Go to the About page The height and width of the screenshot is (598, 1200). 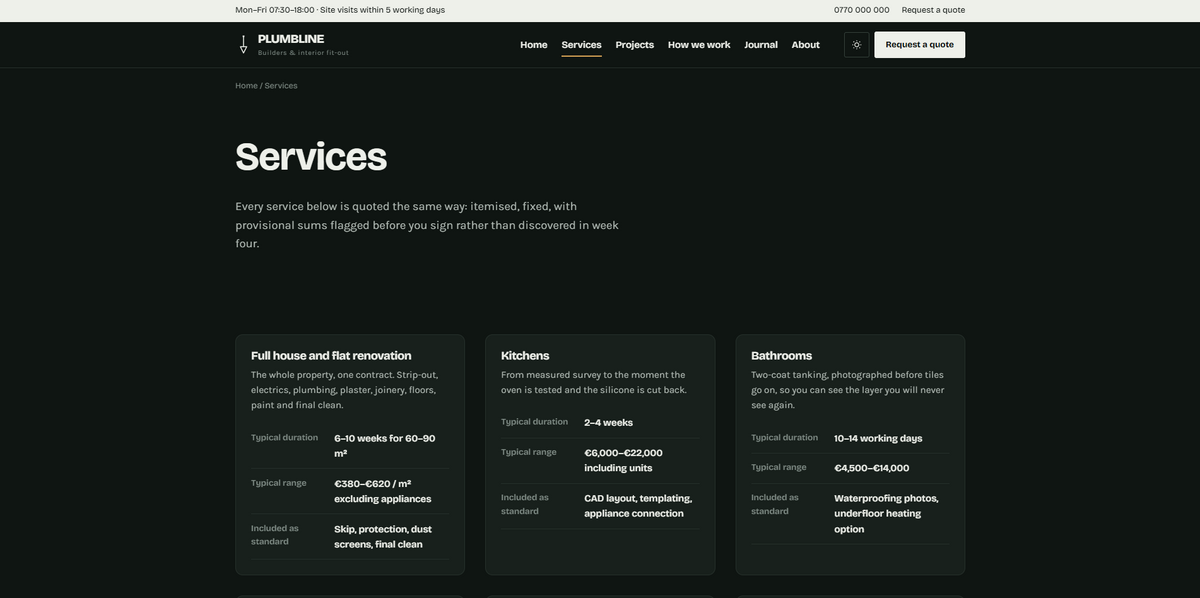coord(806,45)
